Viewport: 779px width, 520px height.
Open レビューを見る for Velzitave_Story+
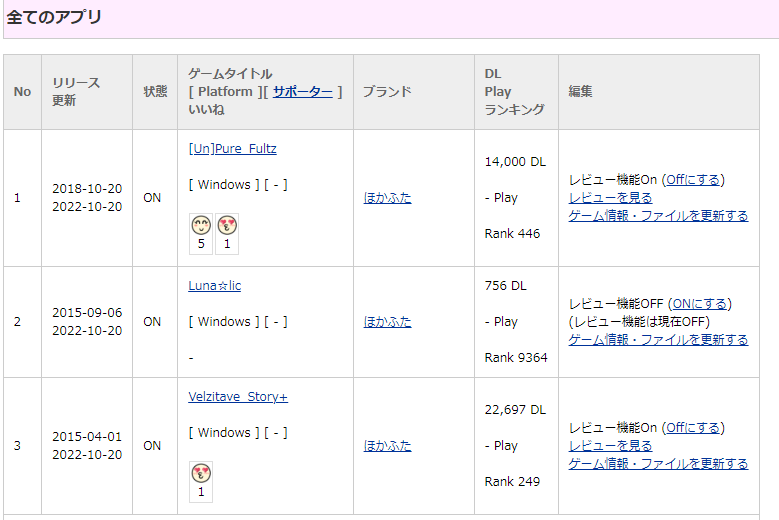[611, 446]
